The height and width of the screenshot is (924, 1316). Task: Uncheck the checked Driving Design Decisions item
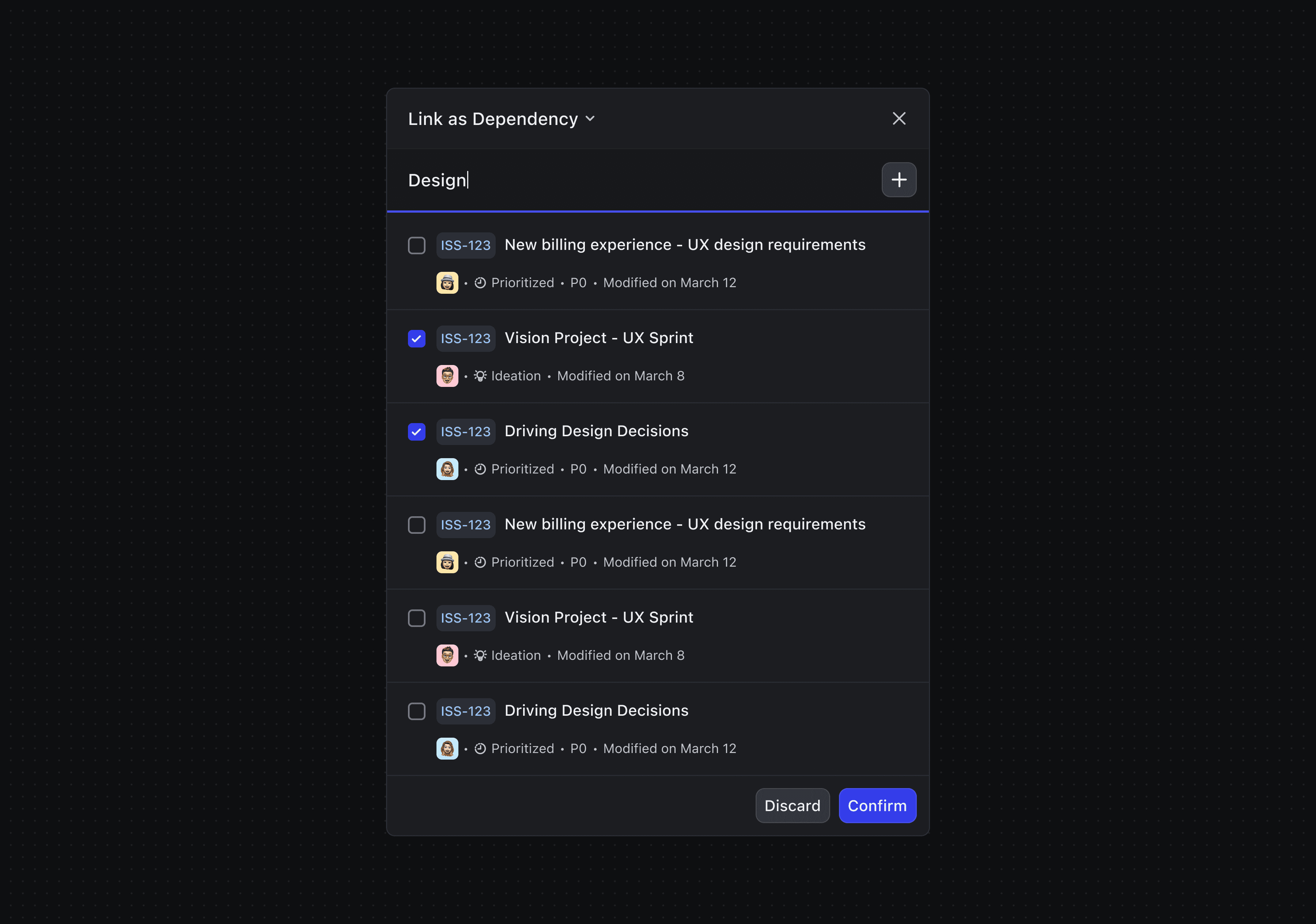(x=417, y=432)
